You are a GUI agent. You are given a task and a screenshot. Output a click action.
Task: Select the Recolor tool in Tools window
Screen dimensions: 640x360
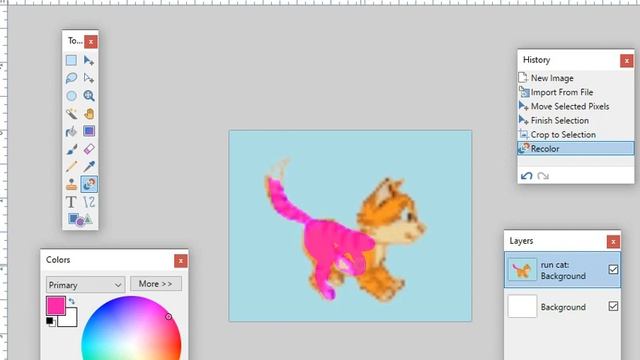click(89, 184)
